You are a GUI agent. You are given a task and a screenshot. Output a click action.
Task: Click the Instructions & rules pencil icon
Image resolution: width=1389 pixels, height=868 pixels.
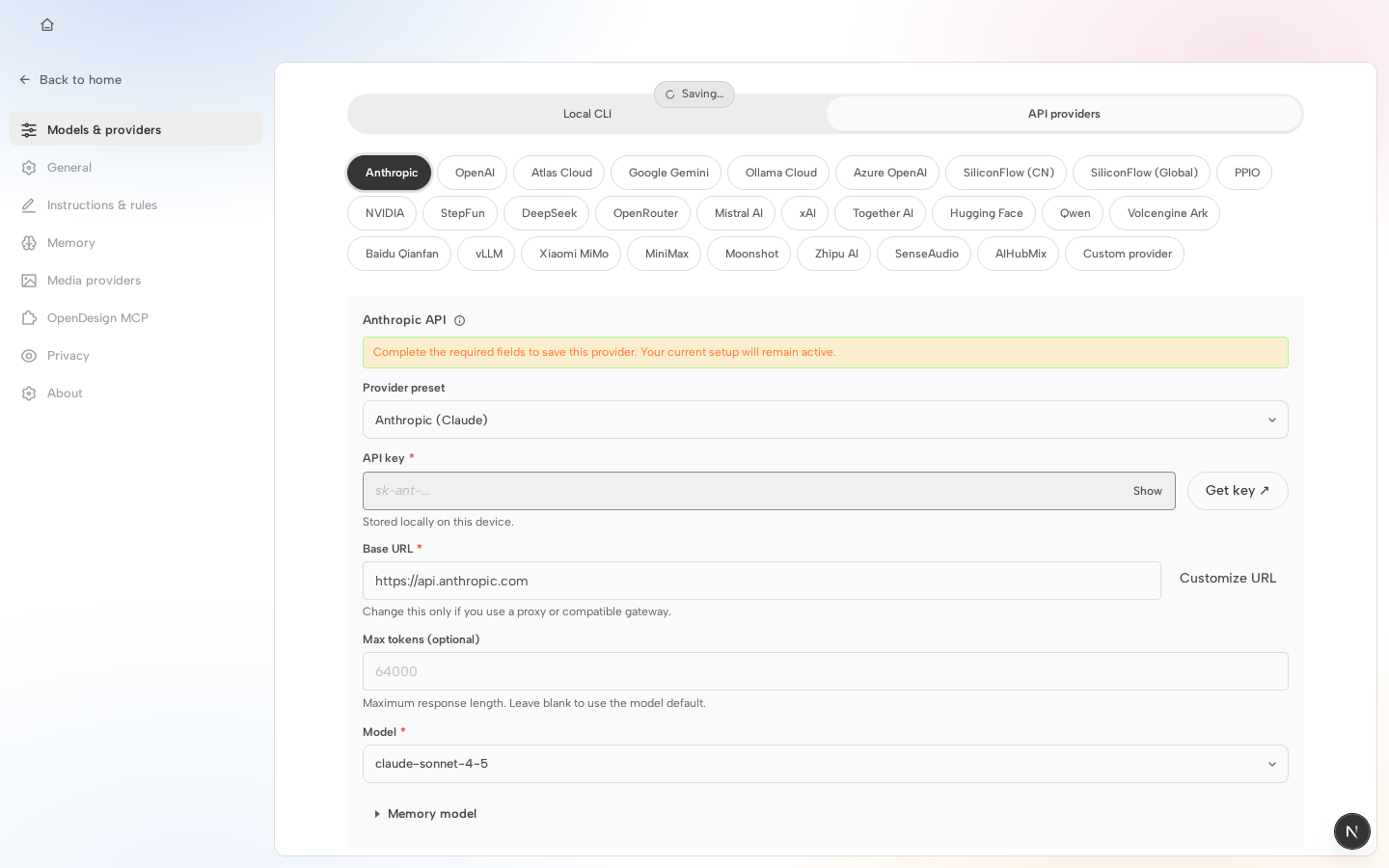tap(29, 205)
